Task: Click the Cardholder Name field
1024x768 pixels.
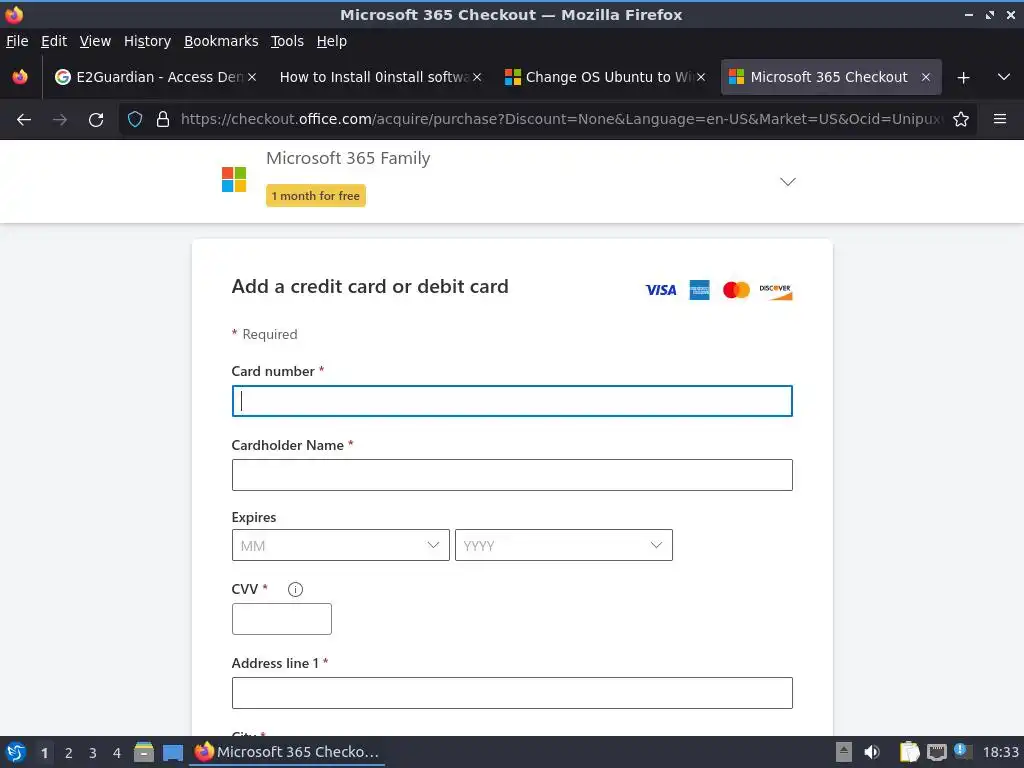Action: click(x=512, y=475)
